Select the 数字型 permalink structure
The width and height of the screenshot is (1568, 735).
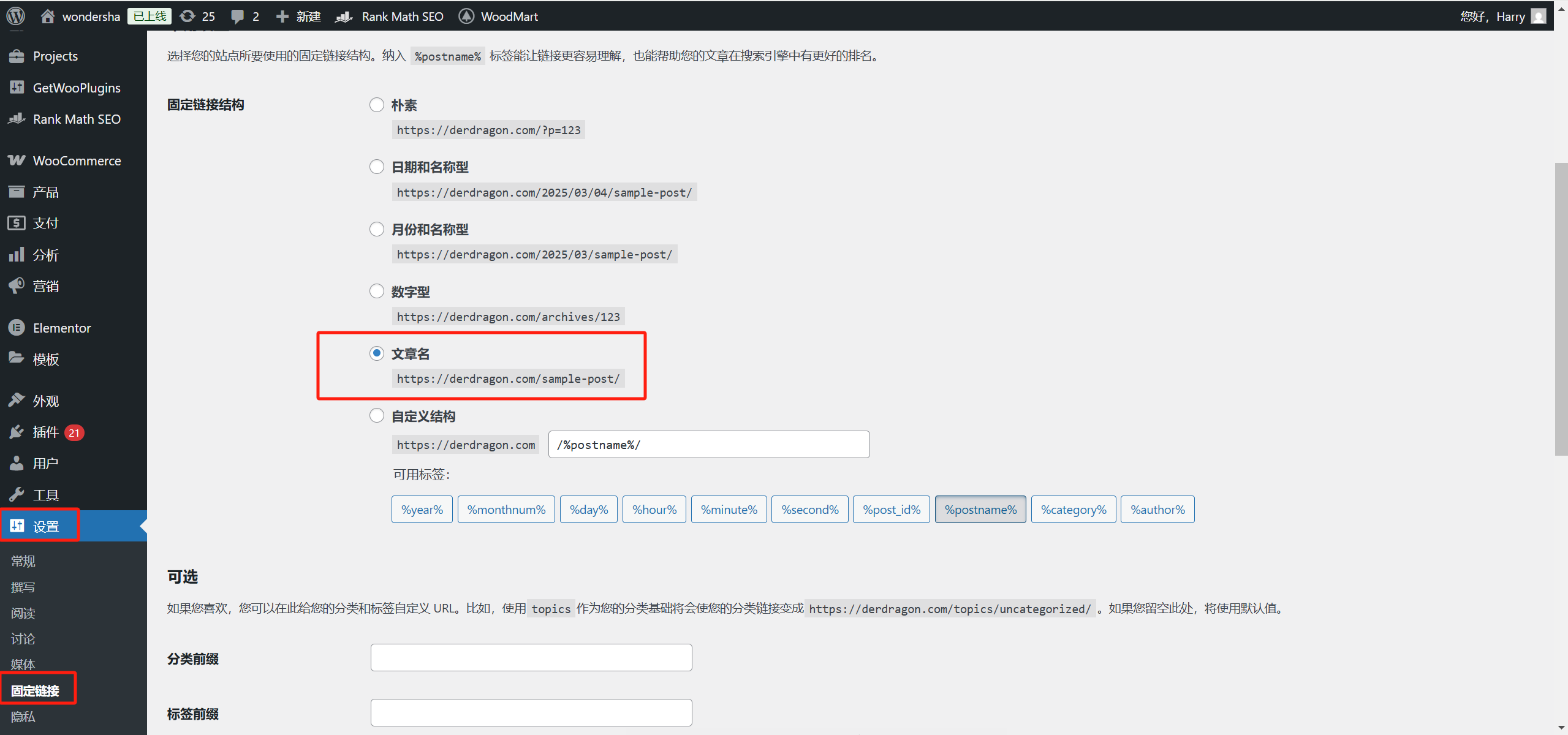[376, 290]
